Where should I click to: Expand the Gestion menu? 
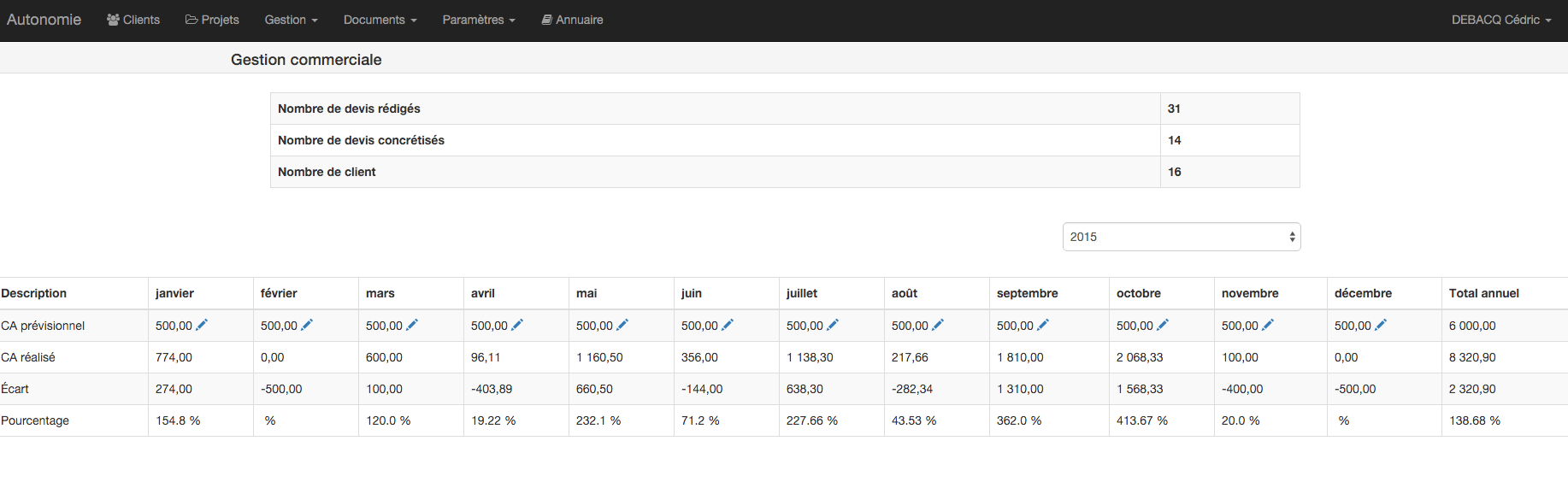coord(291,20)
